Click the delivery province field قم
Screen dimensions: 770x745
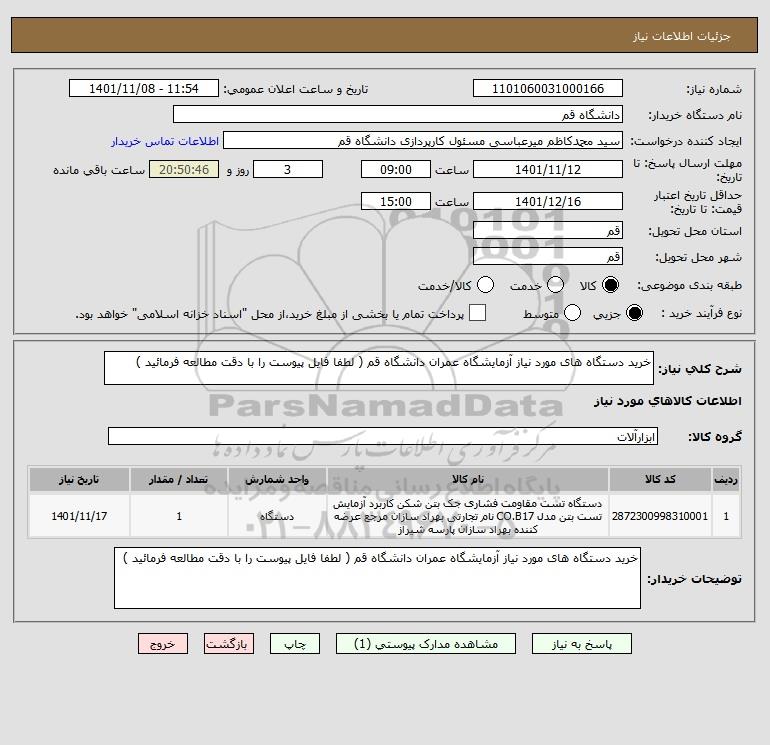tap(548, 230)
